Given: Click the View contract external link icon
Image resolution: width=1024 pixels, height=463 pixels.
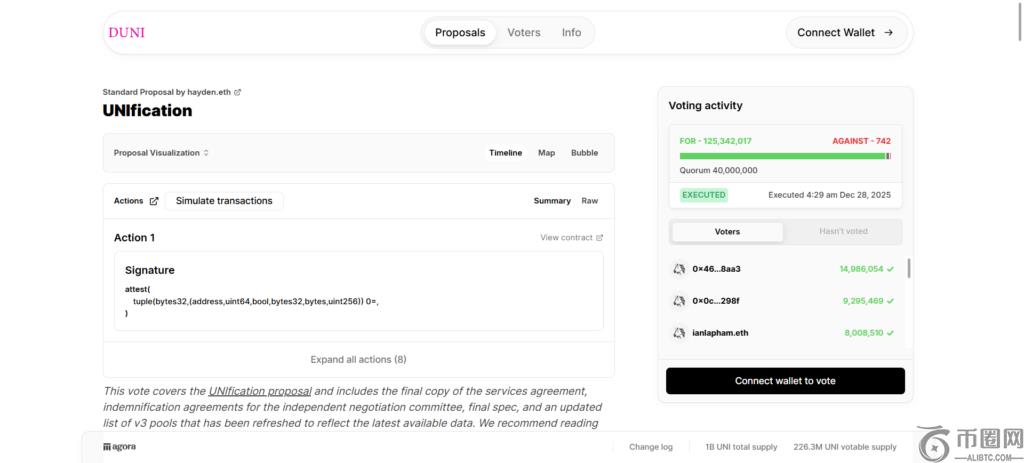Looking at the screenshot, I should pyautogui.click(x=600, y=238).
